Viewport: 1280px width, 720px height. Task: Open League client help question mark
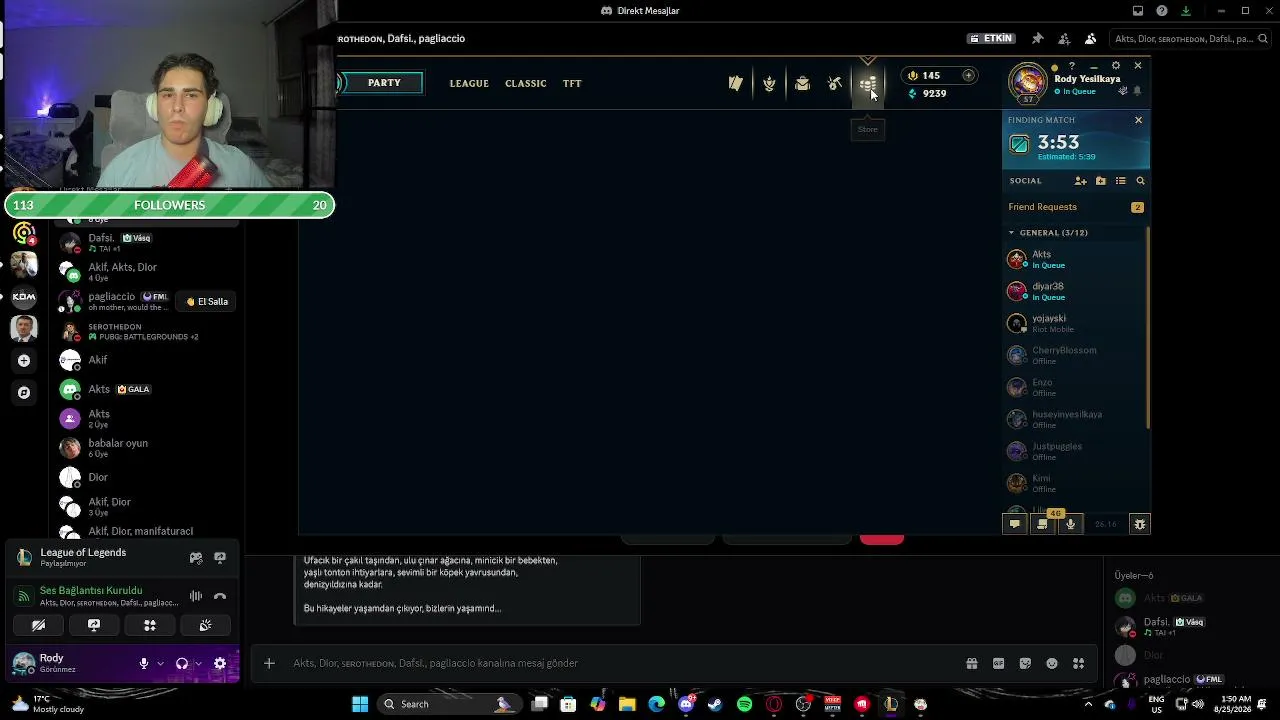1070,66
